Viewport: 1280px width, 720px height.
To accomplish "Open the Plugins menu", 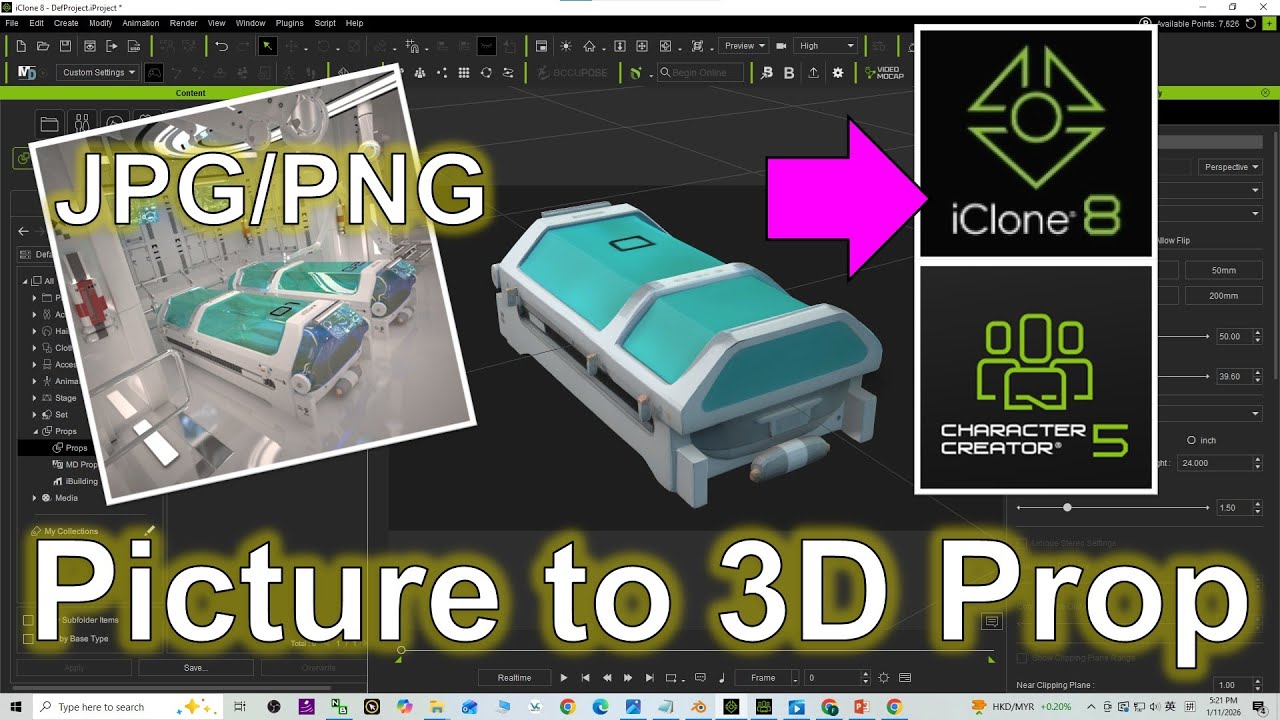I will click(x=289, y=23).
